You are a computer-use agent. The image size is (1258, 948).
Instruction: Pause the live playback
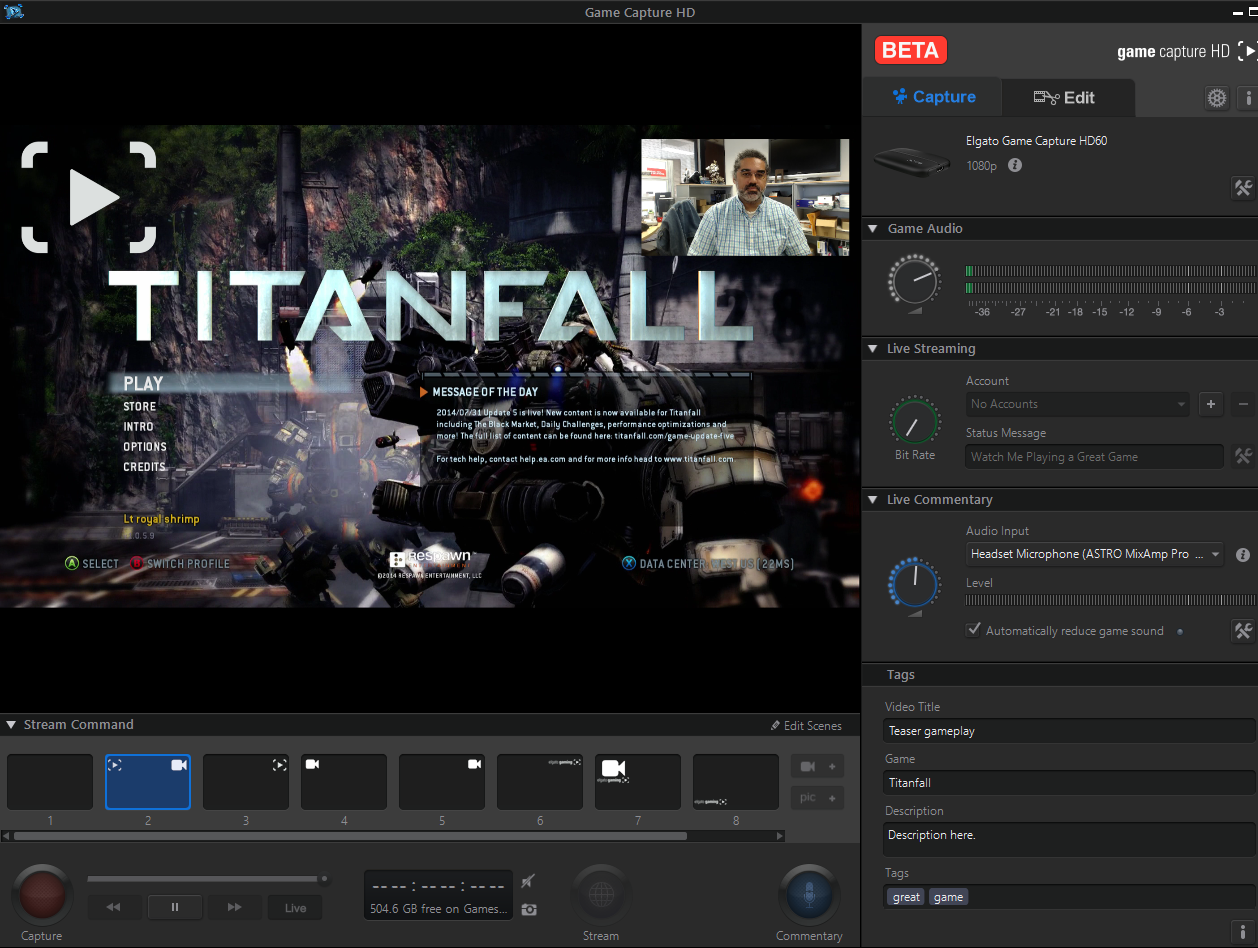click(x=175, y=907)
